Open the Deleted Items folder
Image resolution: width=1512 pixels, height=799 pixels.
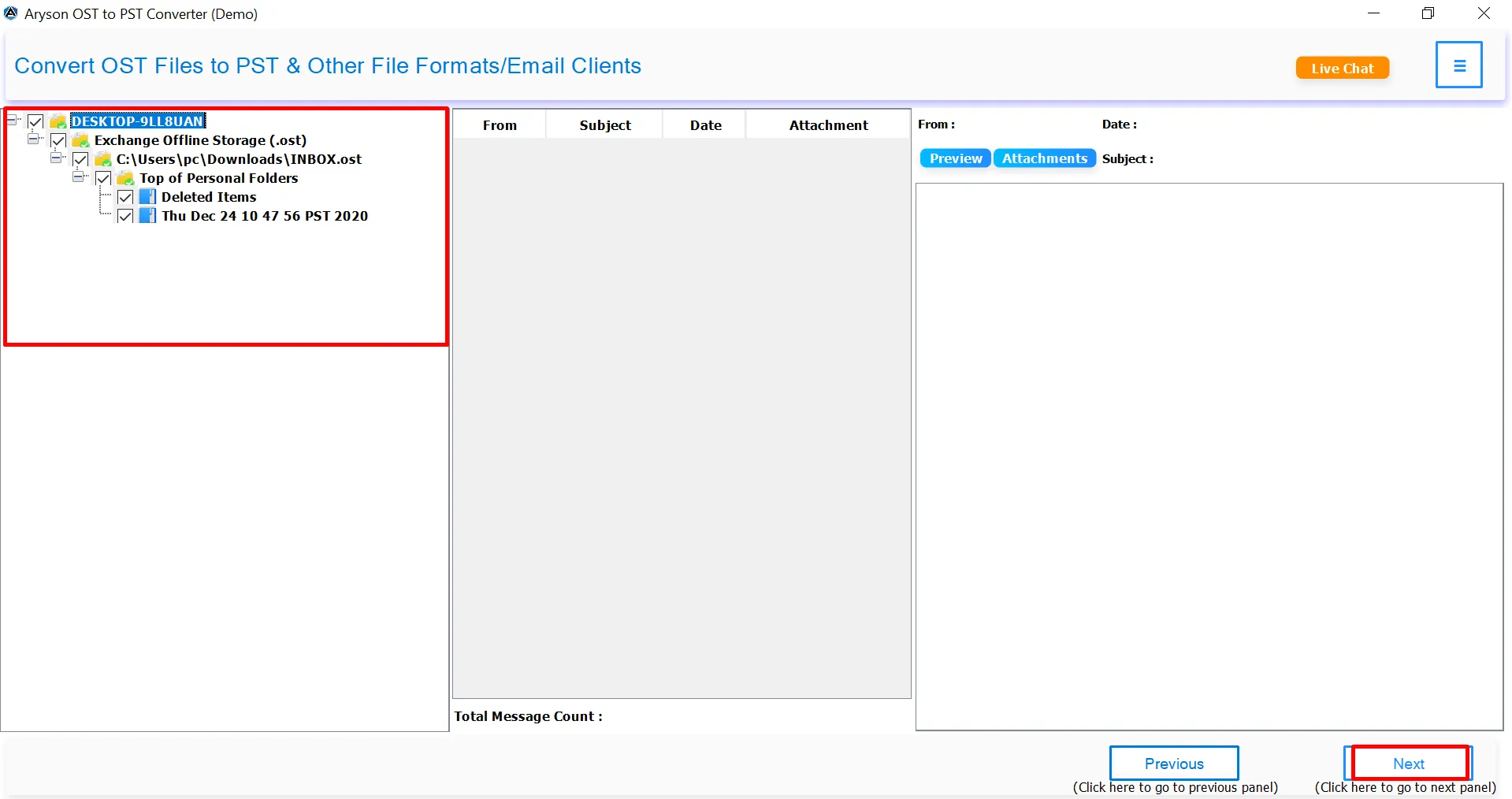[209, 197]
